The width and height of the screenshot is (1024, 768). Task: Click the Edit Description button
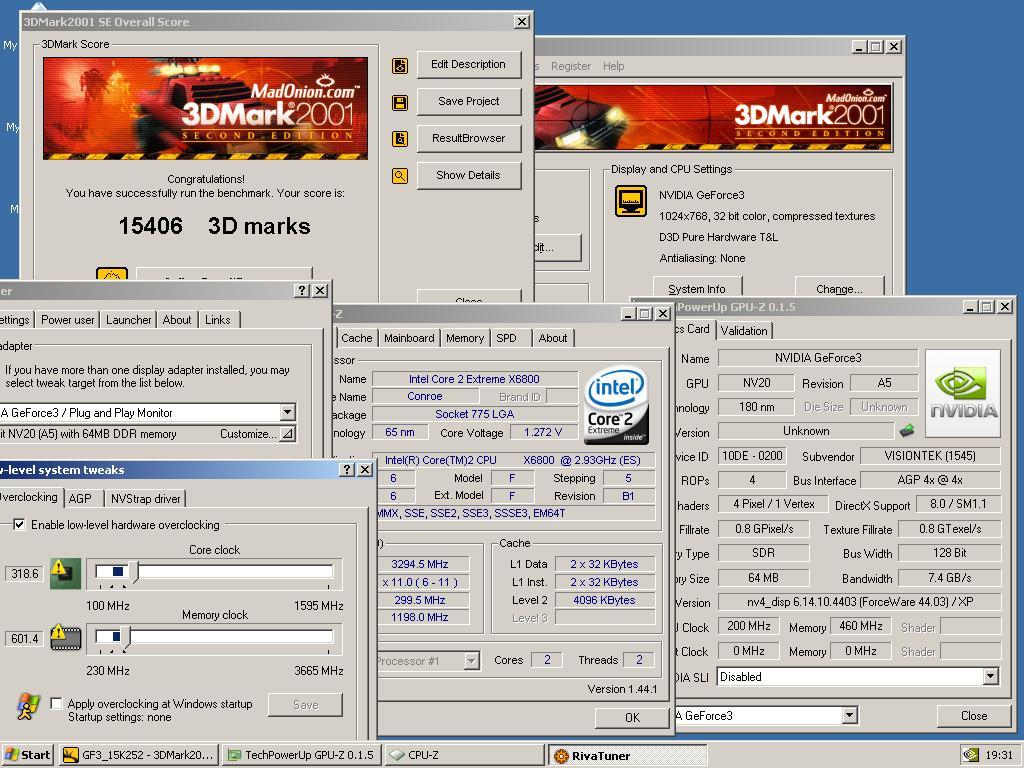(468, 64)
